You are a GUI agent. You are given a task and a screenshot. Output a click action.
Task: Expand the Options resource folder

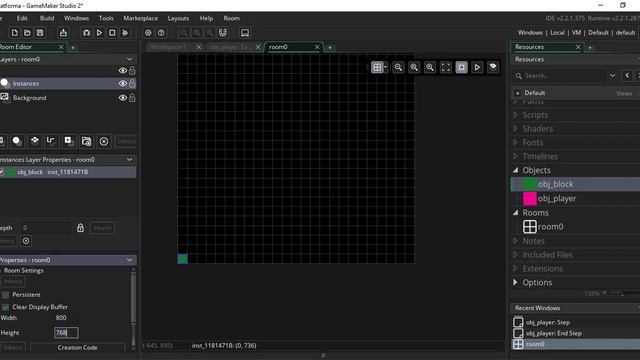[516, 282]
